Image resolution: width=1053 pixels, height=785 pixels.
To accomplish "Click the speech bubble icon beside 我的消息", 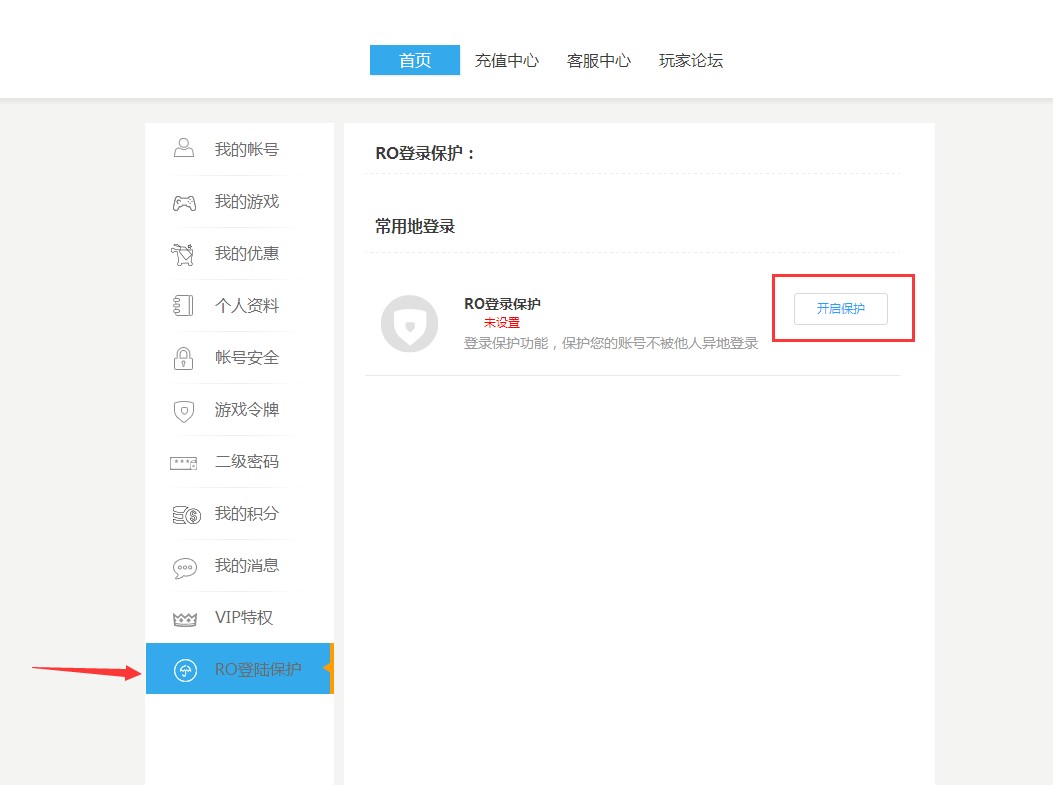I will point(185,568).
